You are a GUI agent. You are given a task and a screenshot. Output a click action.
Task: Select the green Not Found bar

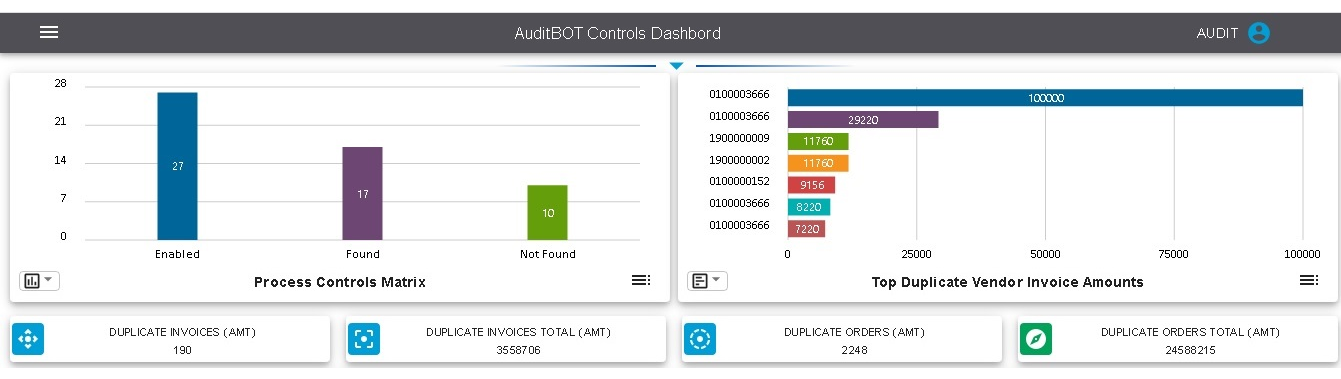tap(547, 212)
